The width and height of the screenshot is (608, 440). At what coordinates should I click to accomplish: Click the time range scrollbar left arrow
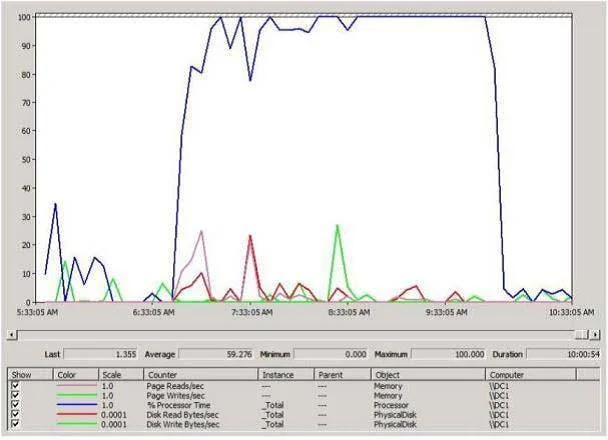[12, 334]
